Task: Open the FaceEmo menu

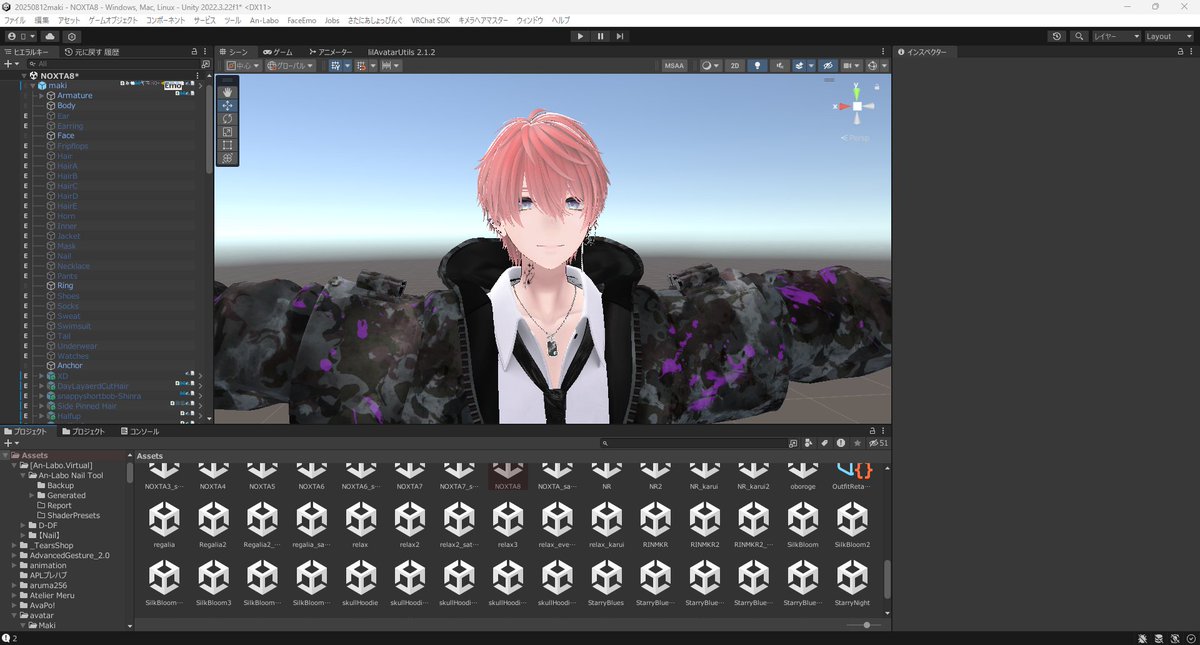Action: [x=301, y=20]
